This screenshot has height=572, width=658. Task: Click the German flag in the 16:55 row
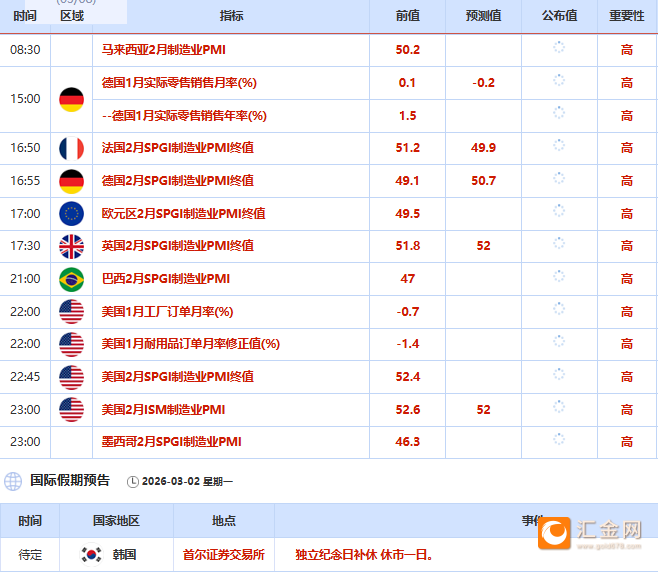(x=71, y=181)
